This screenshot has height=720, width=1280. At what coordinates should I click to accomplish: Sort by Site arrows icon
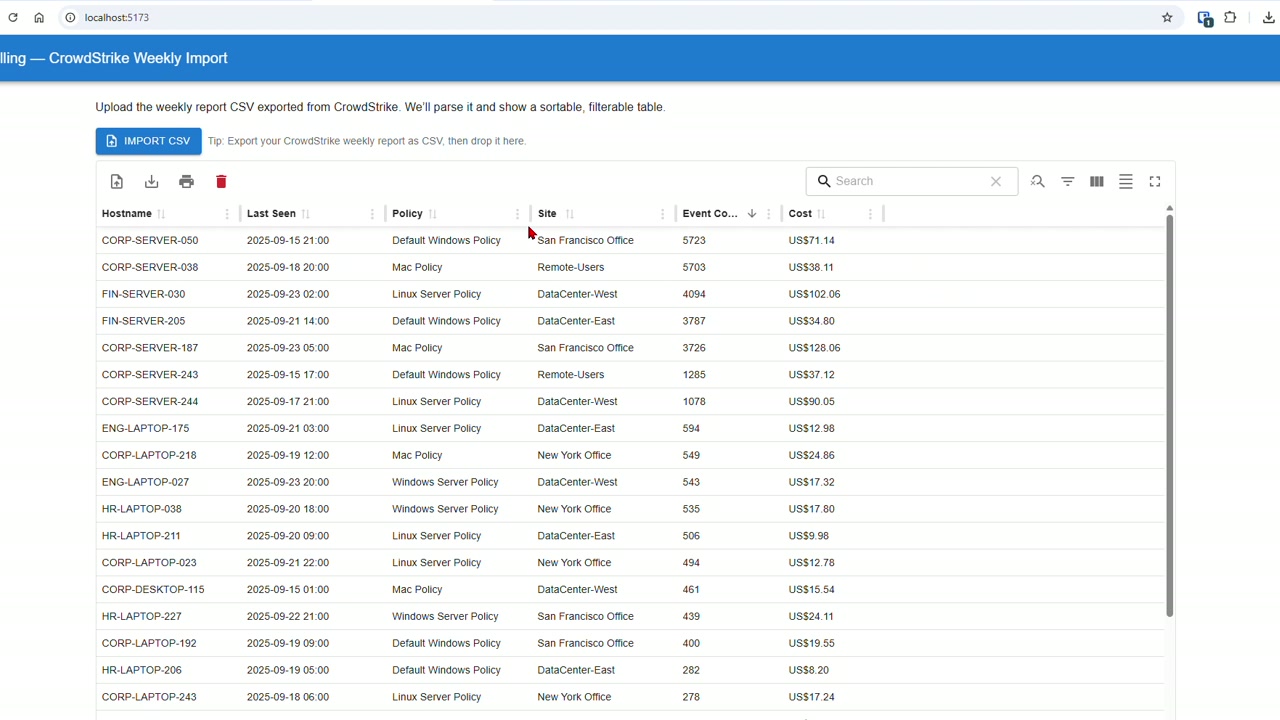pyautogui.click(x=570, y=214)
